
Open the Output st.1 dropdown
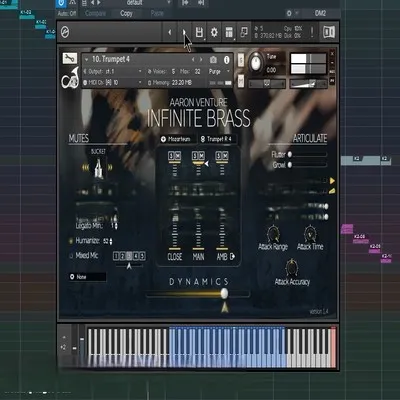[113, 71]
